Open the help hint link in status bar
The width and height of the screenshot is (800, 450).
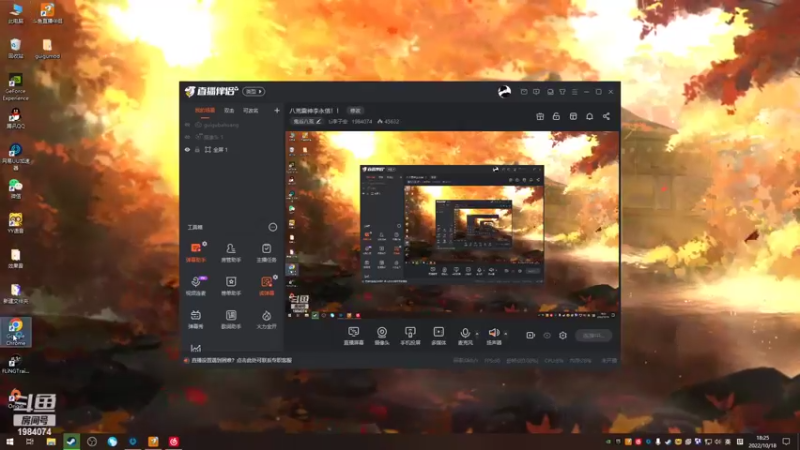241,360
